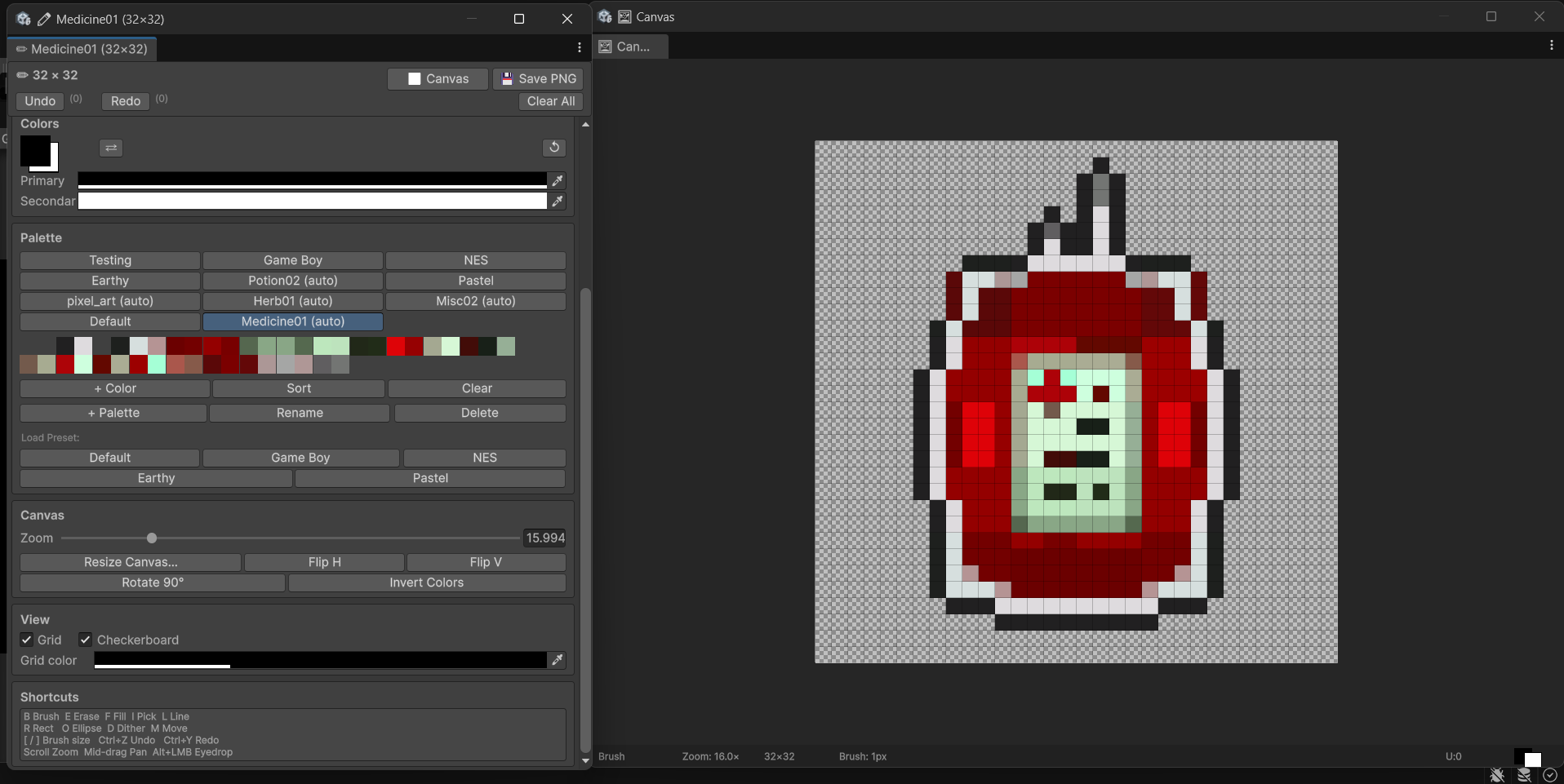Click the layers-off icon in status corner

(1524, 775)
